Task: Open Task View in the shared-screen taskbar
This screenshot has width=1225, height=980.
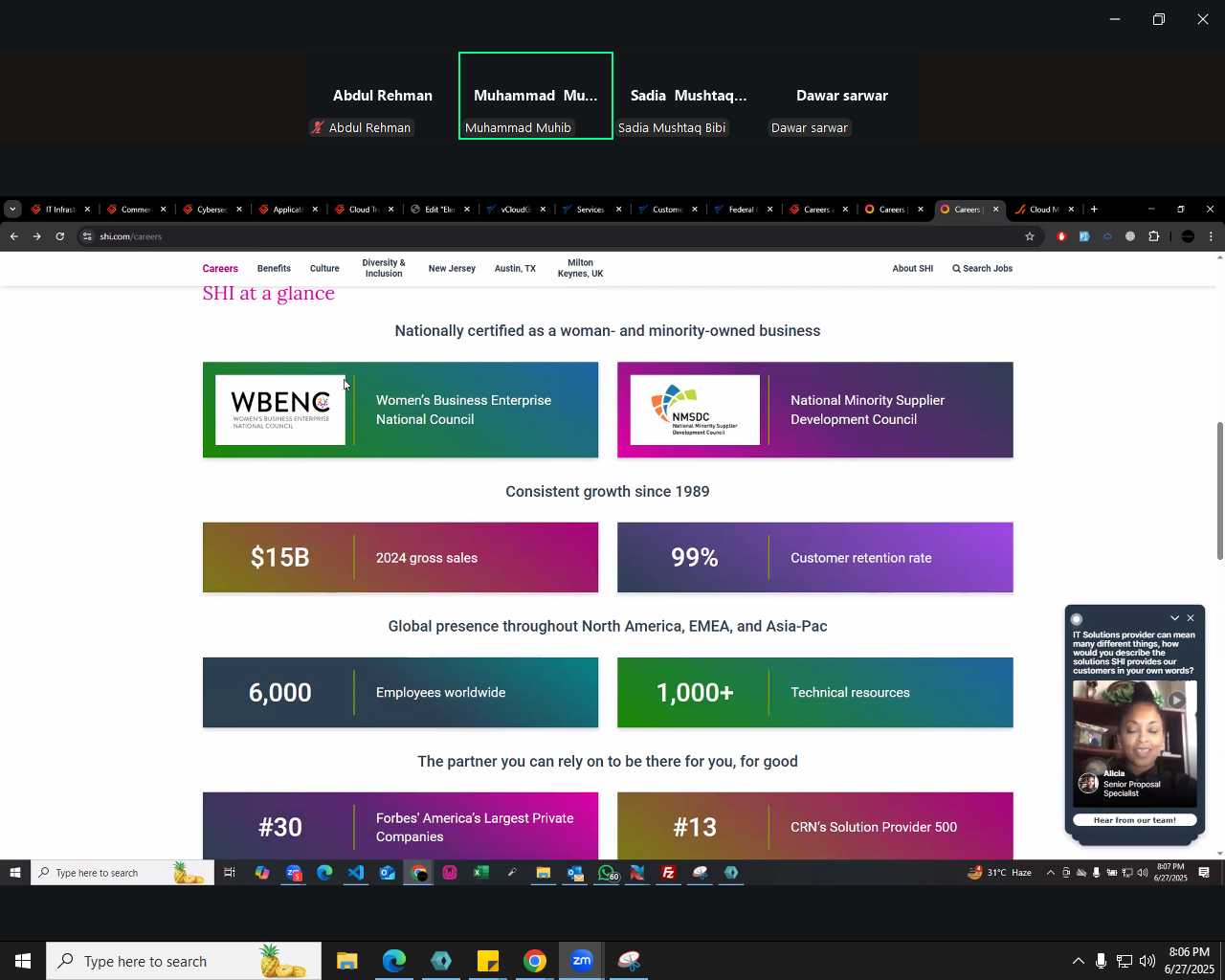Action: (230, 873)
